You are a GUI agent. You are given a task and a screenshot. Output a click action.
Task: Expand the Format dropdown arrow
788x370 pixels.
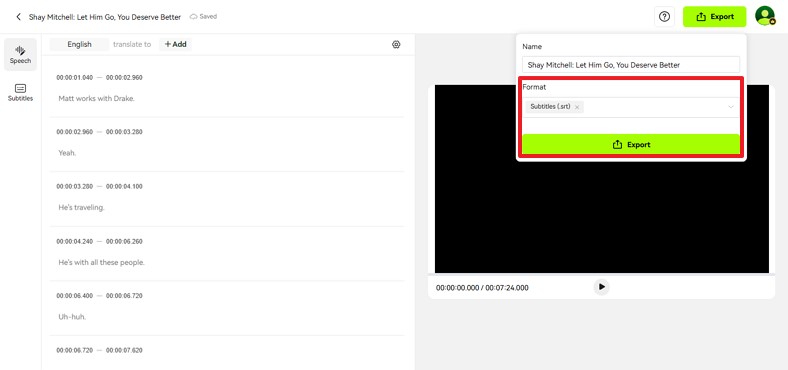point(731,107)
